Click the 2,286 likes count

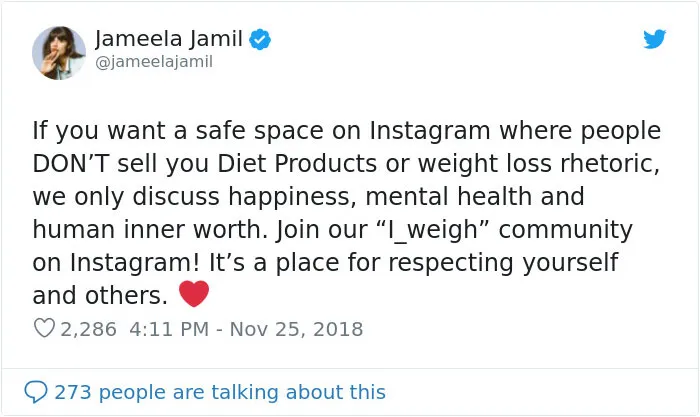tap(88, 329)
